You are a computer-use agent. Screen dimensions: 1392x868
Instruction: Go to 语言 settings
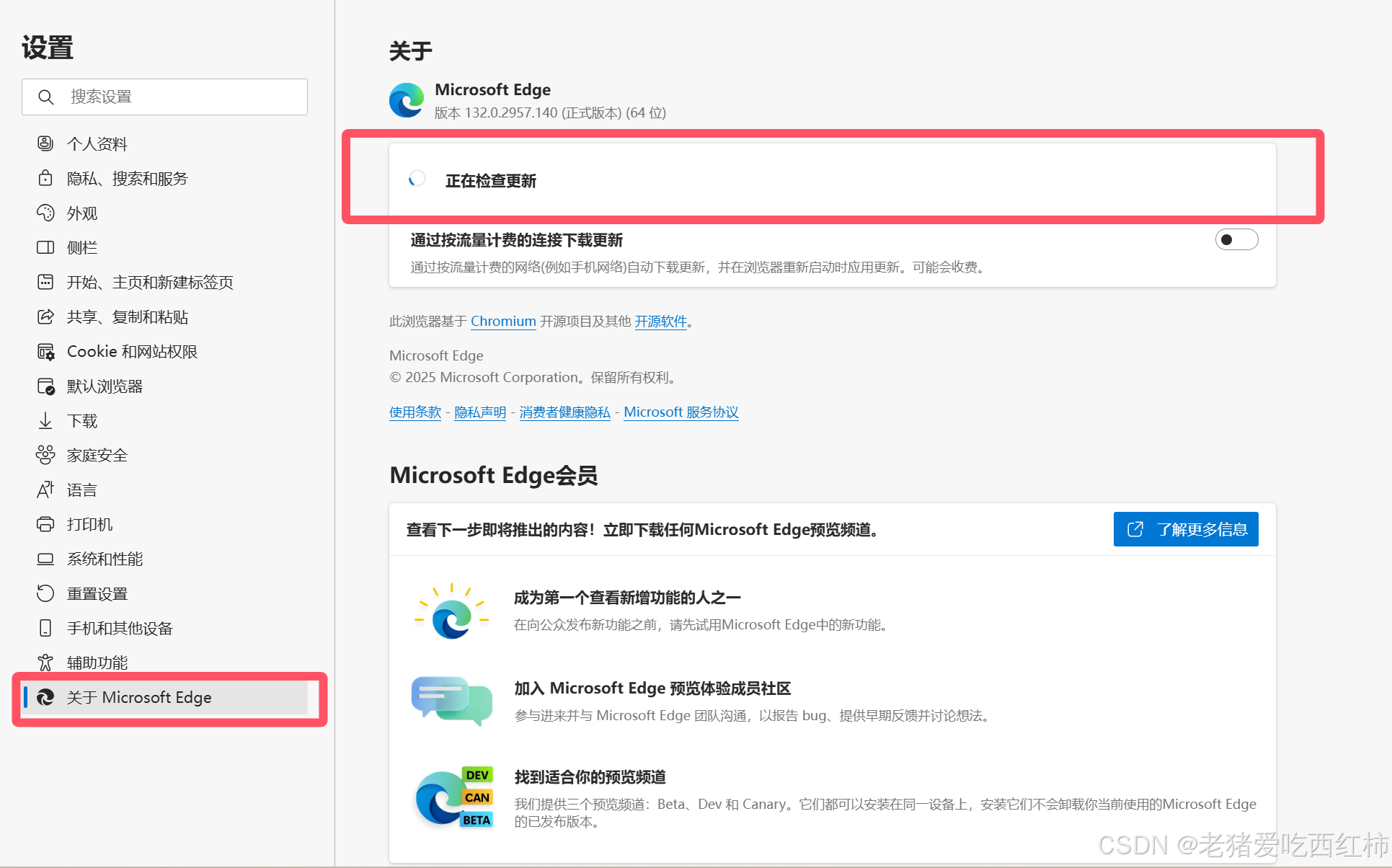click(x=81, y=490)
